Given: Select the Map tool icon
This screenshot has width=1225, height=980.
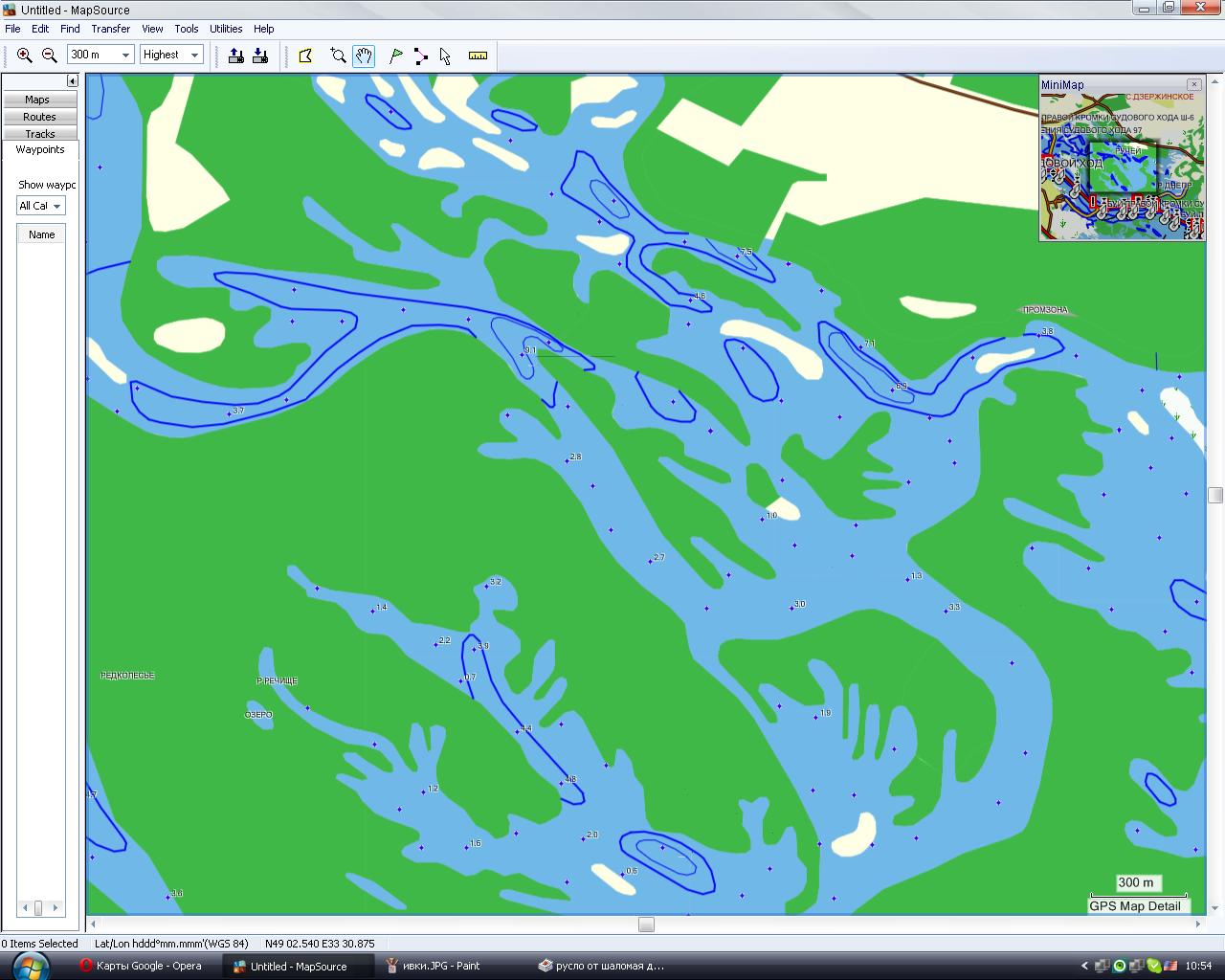Looking at the screenshot, I should [306, 56].
